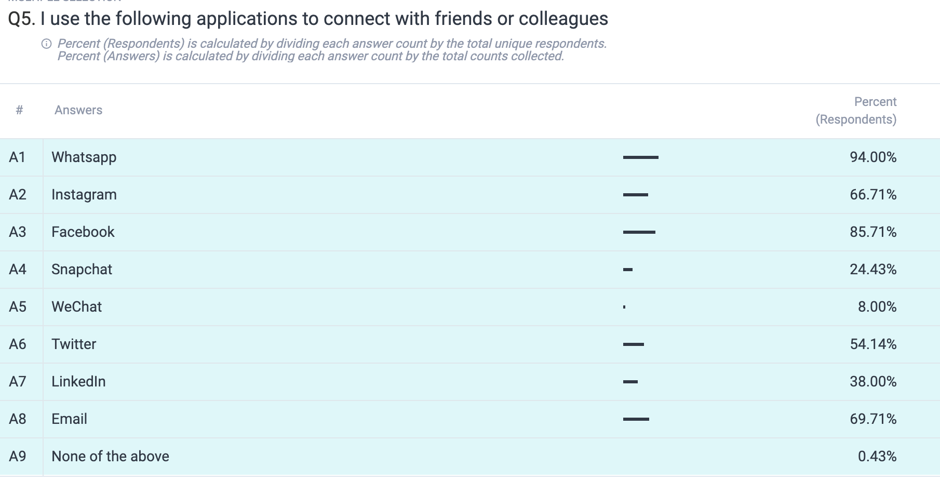
Task: Click the Q5 question title text
Action: point(308,18)
